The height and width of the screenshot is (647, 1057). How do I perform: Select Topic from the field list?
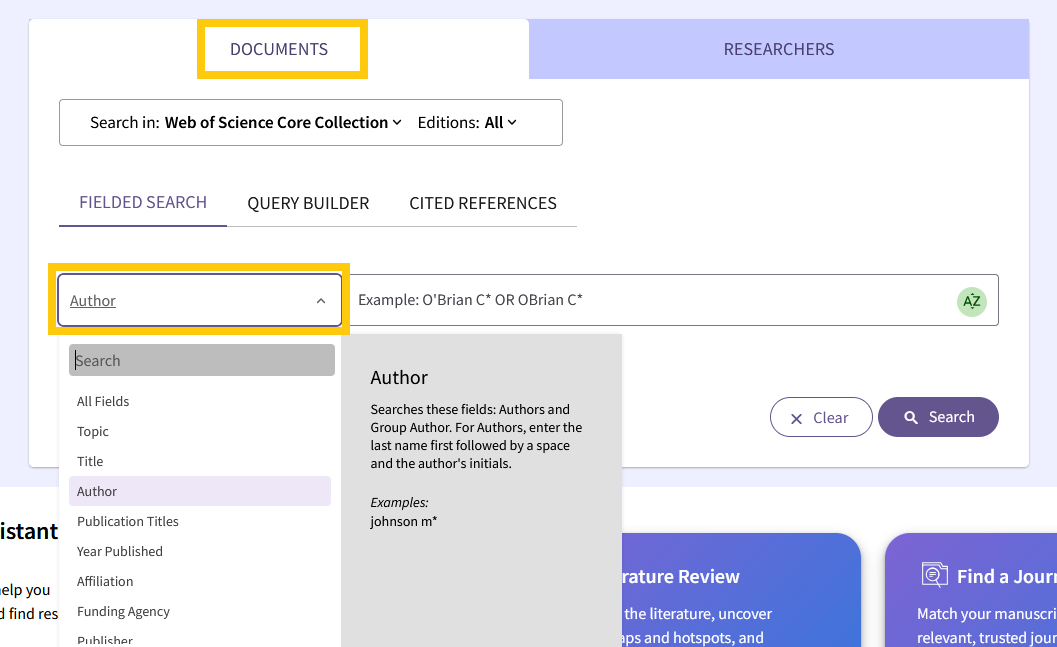click(x=200, y=431)
